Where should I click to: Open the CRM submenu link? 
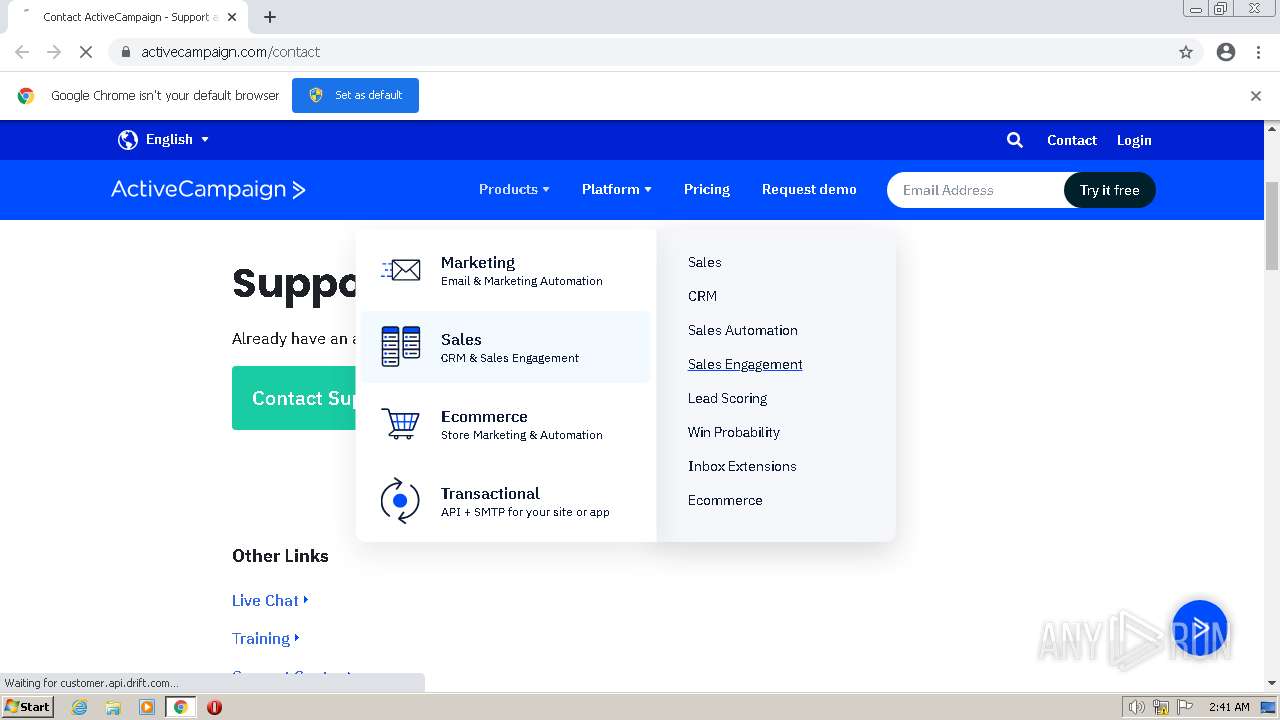pyautogui.click(x=702, y=296)
